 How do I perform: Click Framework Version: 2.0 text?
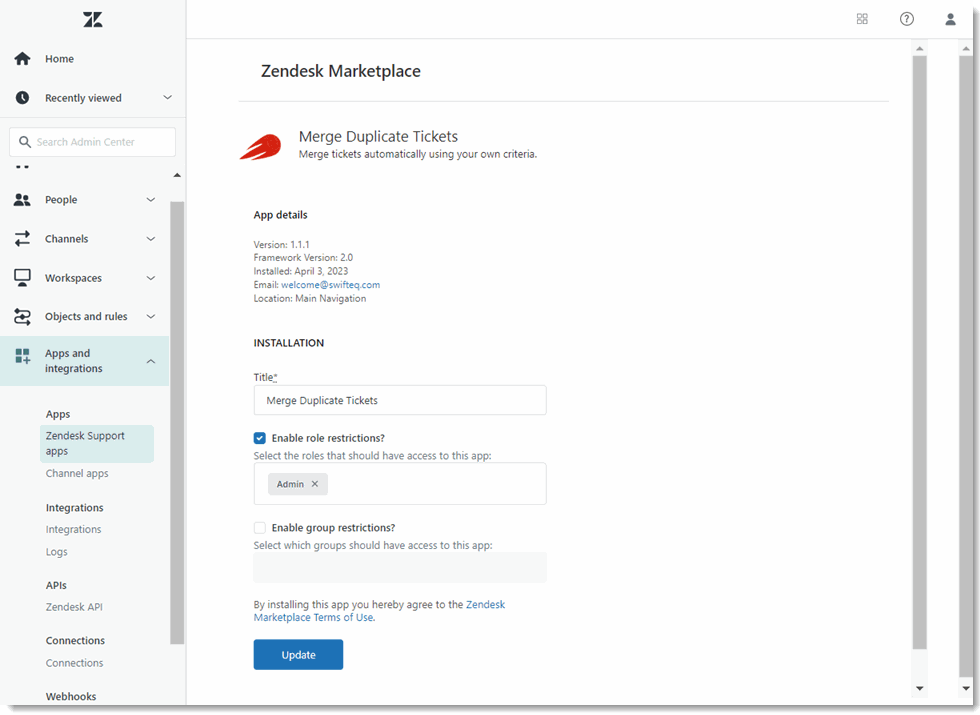[303, 258]
